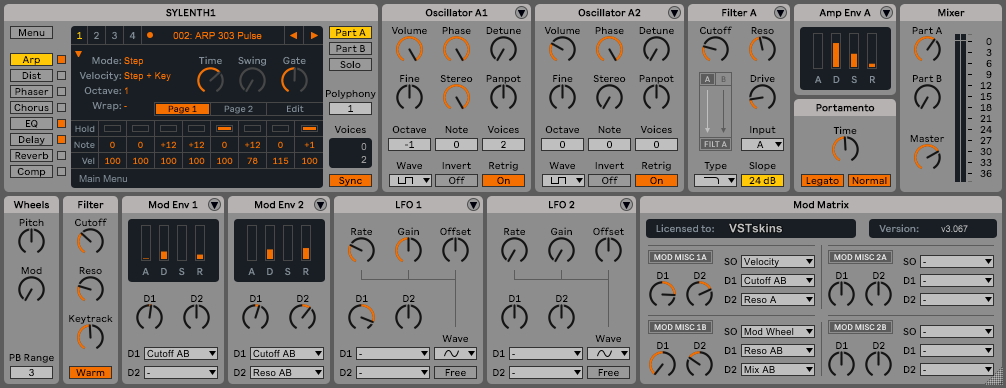Viewport: 1006px width, 388px height.
Task: Click the Oscillator A1 Stereo knob
Action: [x=456, y=97]
